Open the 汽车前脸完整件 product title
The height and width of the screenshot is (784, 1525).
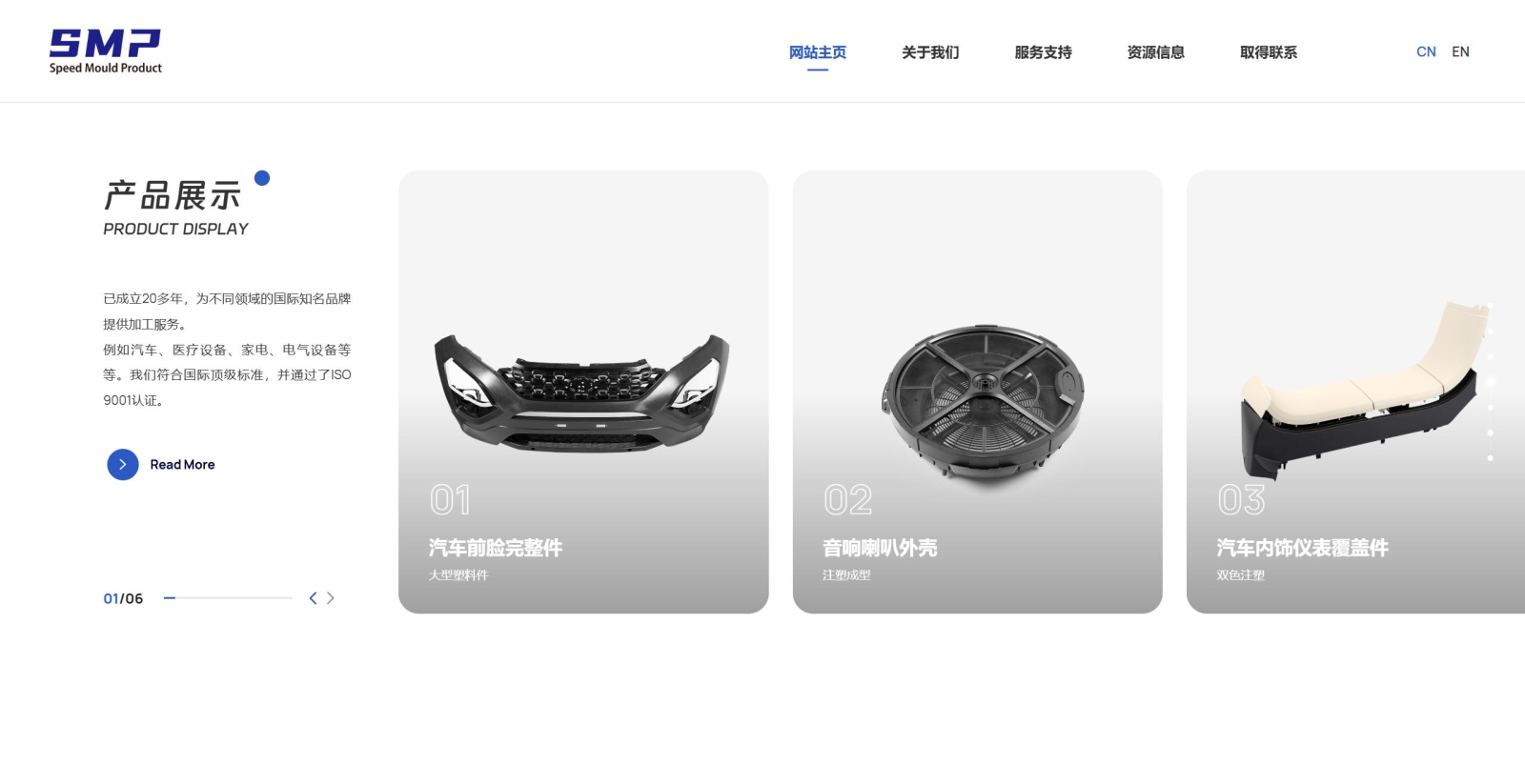pyautogui.click(x=496, y=548)
